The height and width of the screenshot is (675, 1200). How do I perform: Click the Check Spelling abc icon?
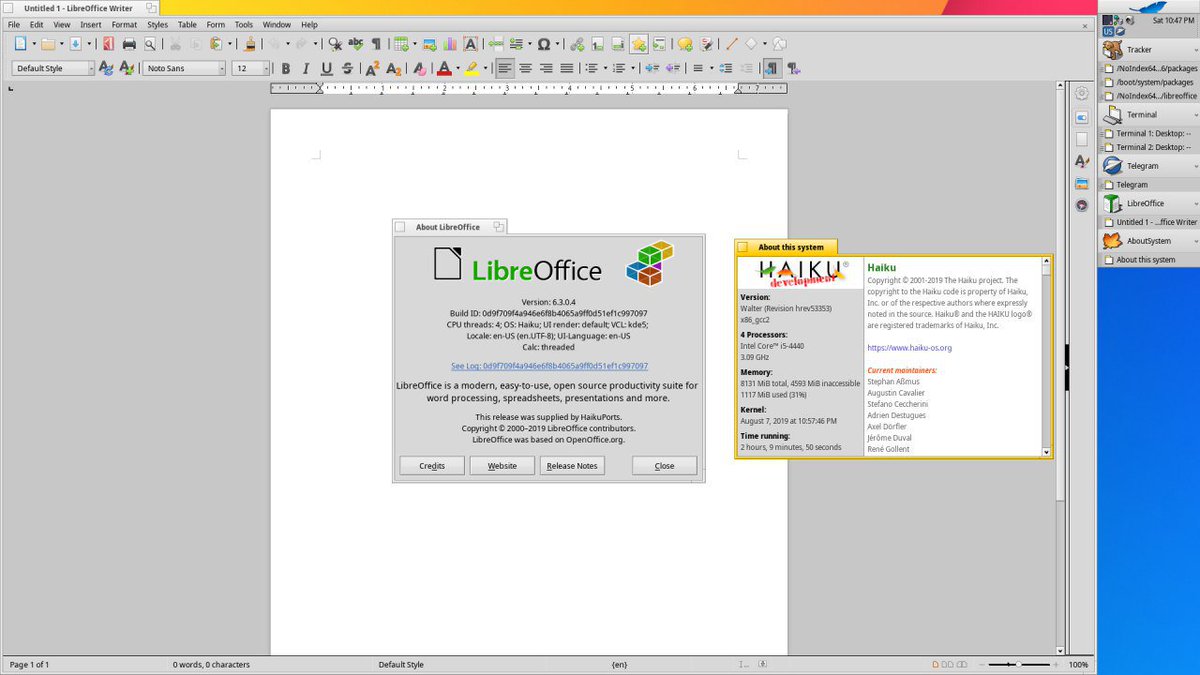pos(356,44)
